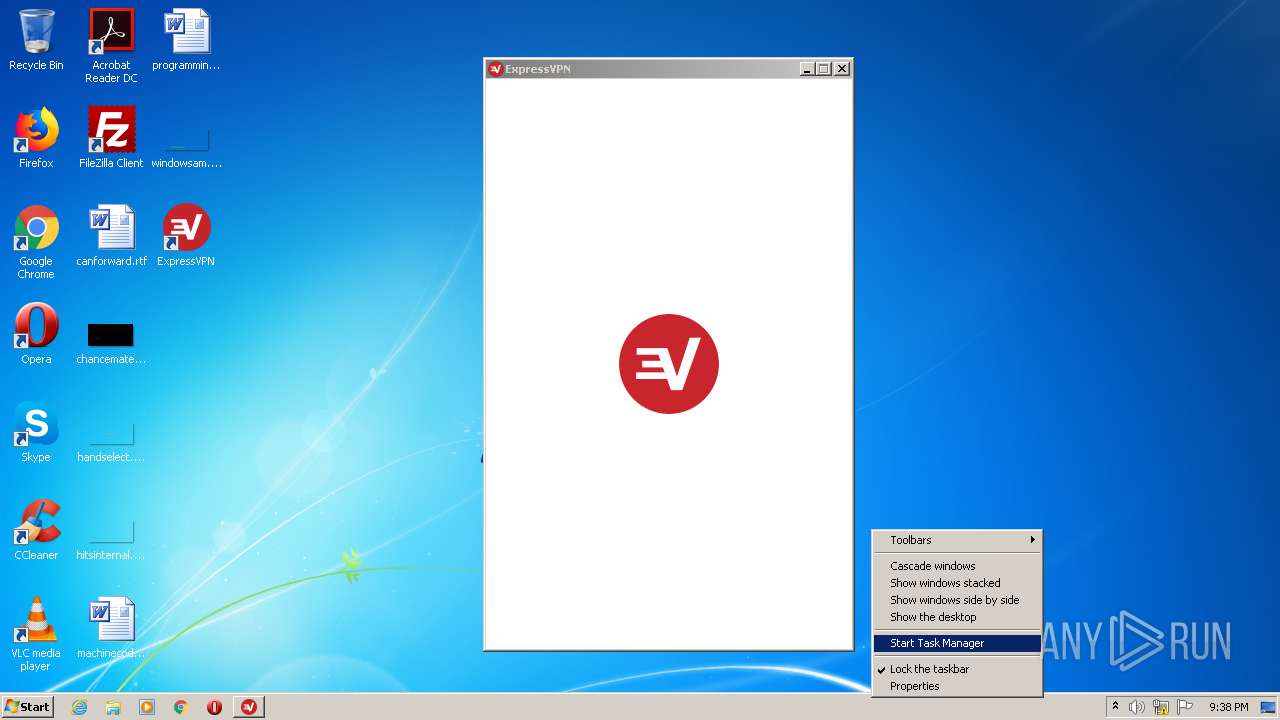Launch Opera from the desktop
The width and height of the screenshot is (1280, 720).
click(36, 334)
